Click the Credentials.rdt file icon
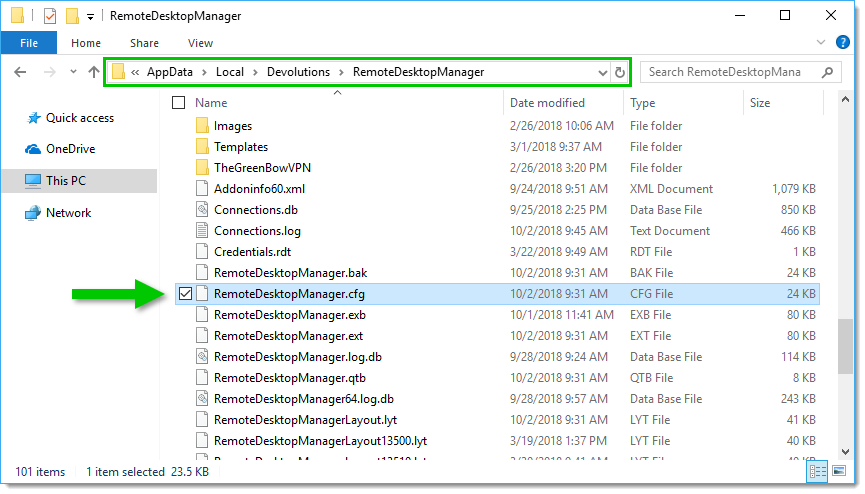The width and height of the screenshot is (865, 494). pyautogui.click(x=202, y=251)
